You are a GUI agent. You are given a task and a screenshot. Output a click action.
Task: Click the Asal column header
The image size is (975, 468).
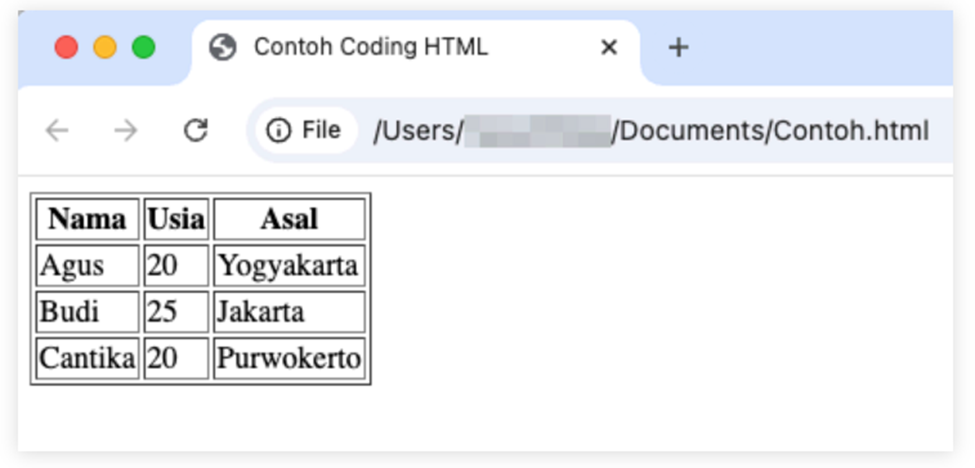(289, 219)
